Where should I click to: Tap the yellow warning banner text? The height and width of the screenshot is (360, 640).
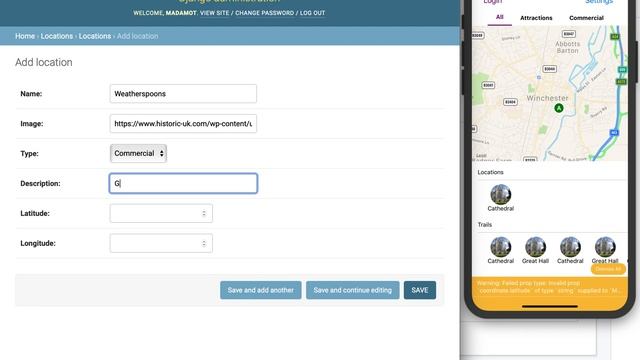[x=549, y=287]
